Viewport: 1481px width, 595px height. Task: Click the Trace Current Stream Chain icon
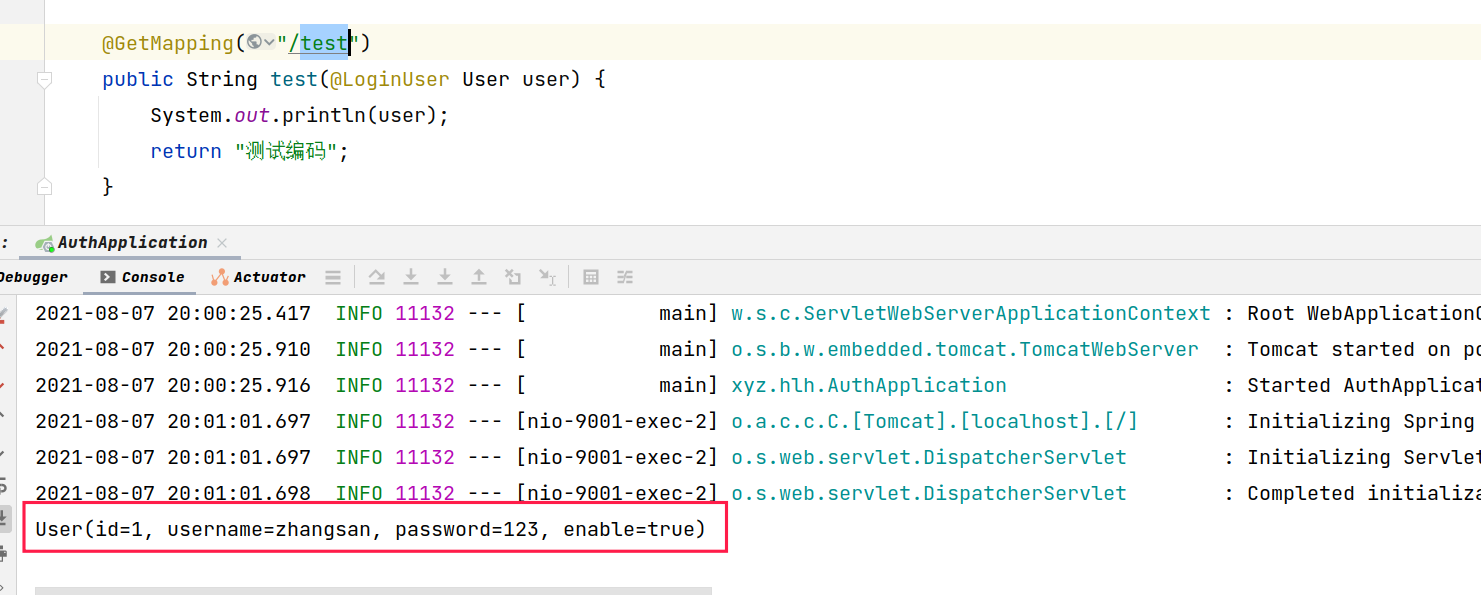coord(625,277)
